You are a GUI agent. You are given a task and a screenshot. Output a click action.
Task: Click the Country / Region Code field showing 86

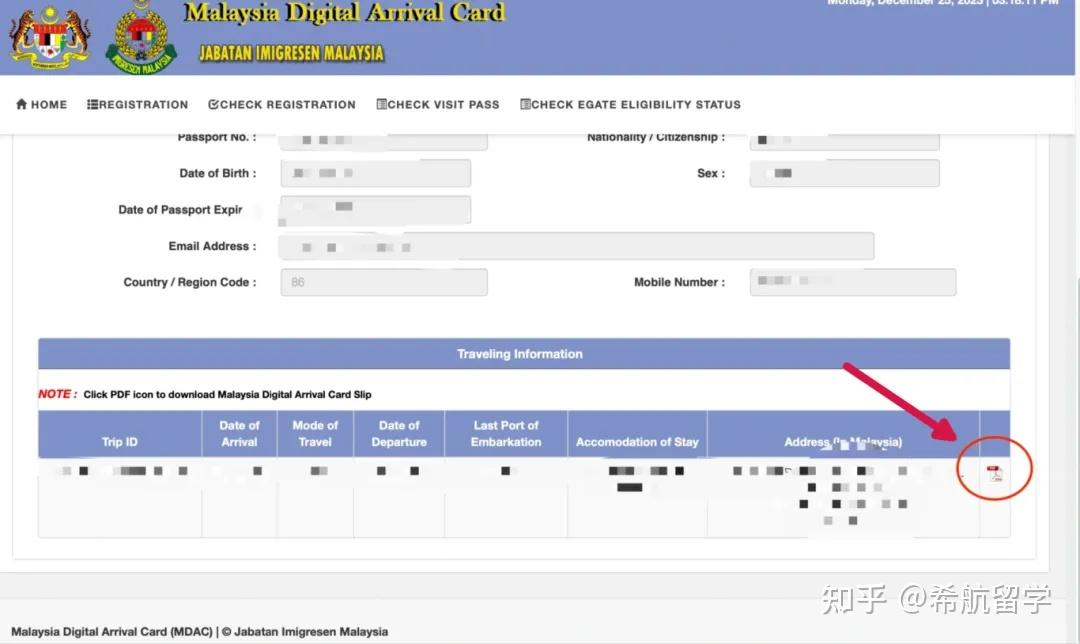coord(384,282)
